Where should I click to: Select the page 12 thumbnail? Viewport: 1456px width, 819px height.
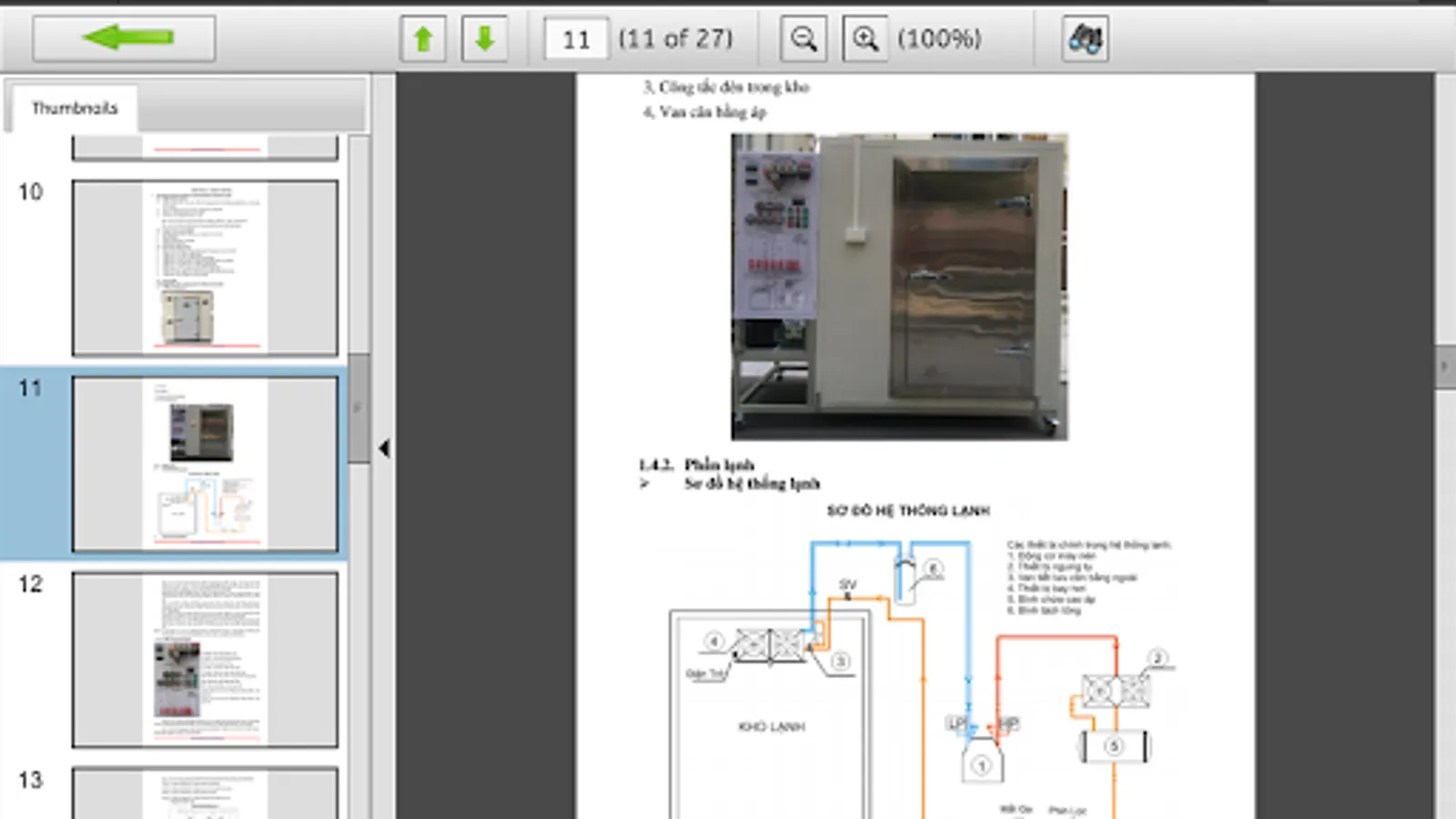204,660
